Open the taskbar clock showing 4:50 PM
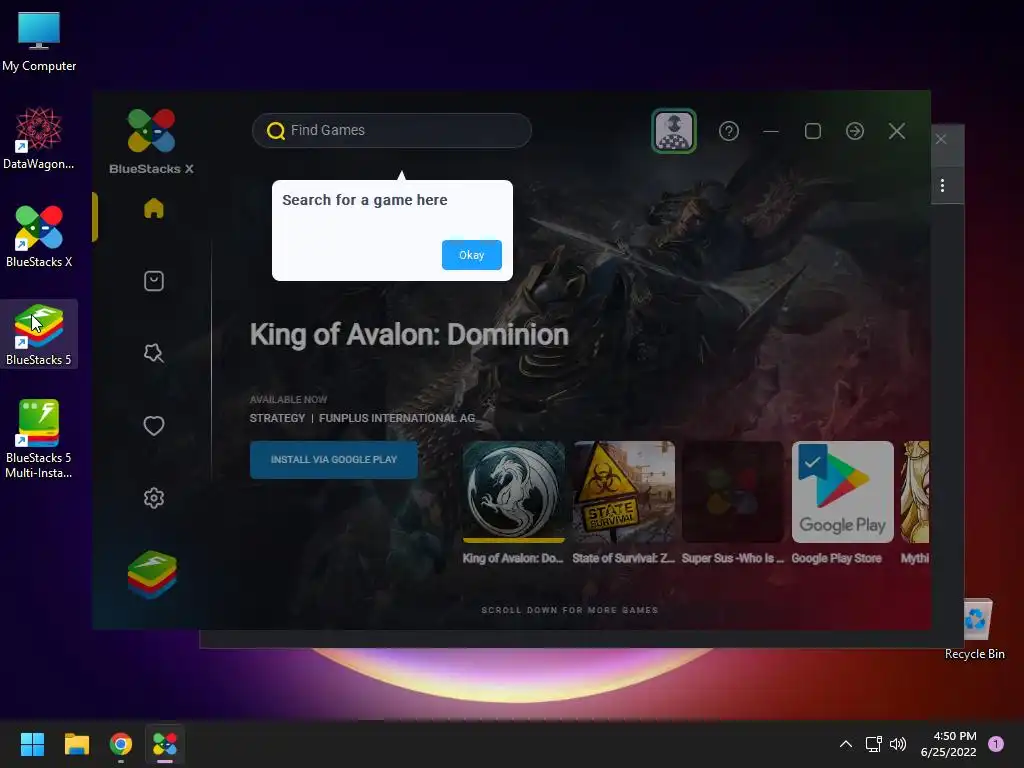The height and width of the screenshot is (768, 1024). click(x=948, y=744)
